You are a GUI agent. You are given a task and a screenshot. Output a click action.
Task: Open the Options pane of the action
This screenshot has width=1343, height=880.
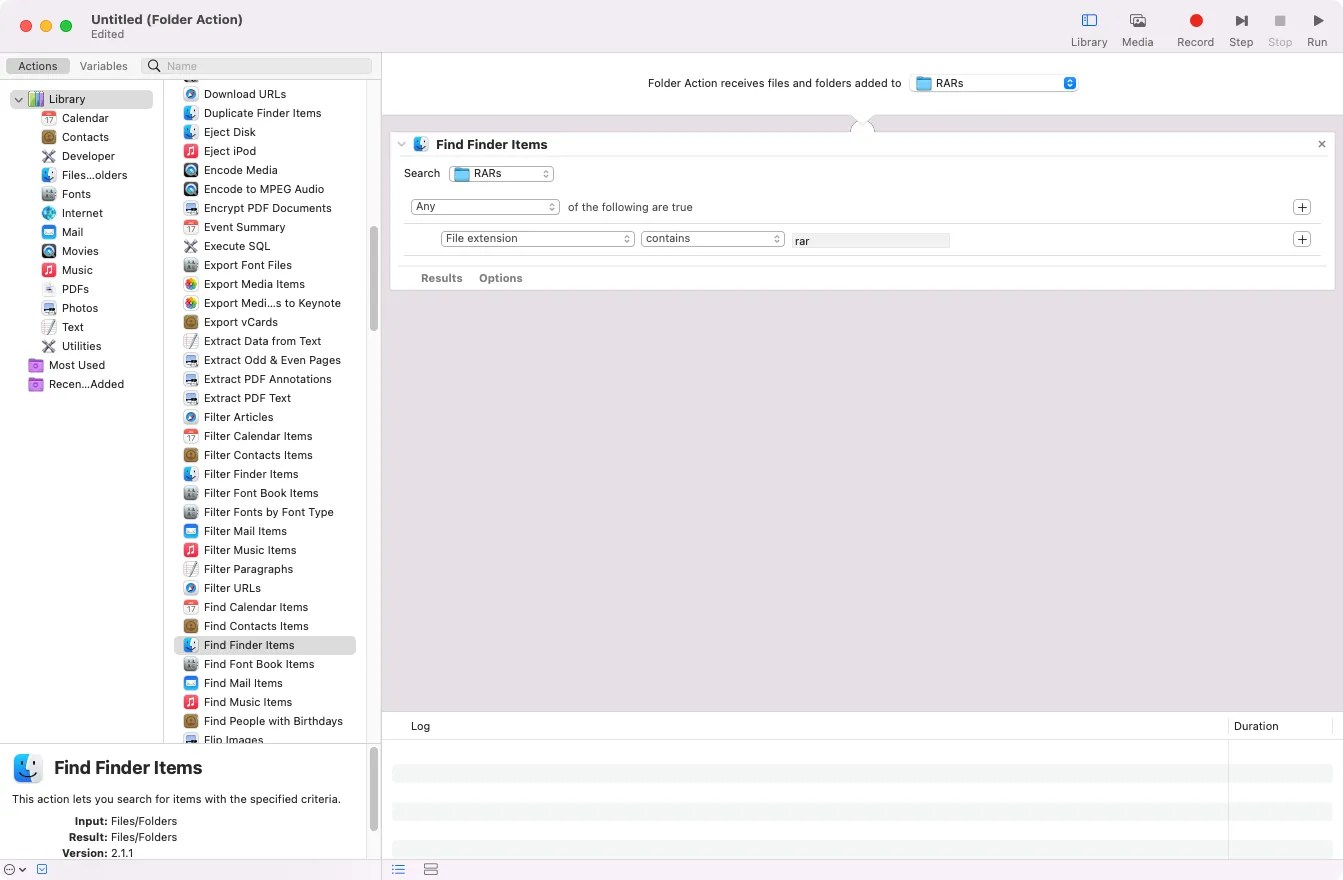coord(500,278)
